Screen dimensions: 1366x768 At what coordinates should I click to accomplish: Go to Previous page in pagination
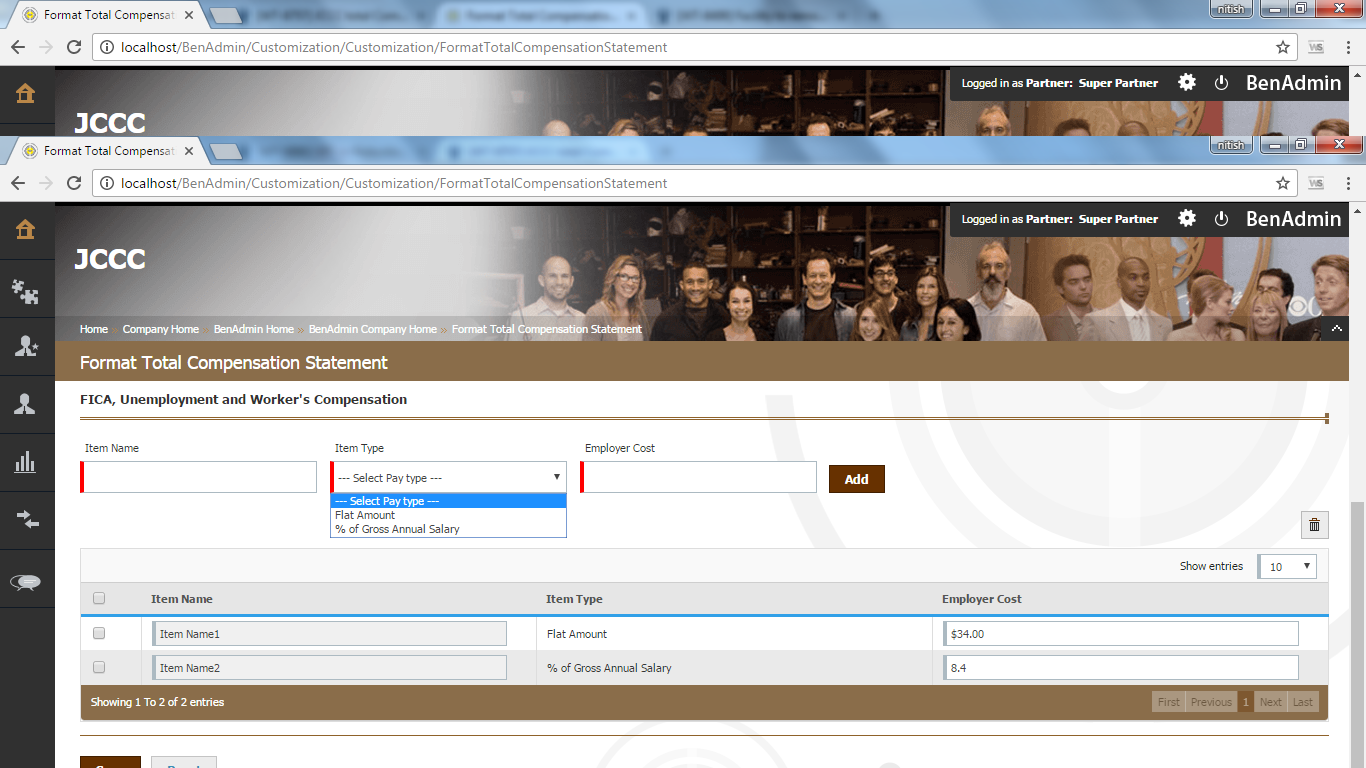[x=1211, y=702]
